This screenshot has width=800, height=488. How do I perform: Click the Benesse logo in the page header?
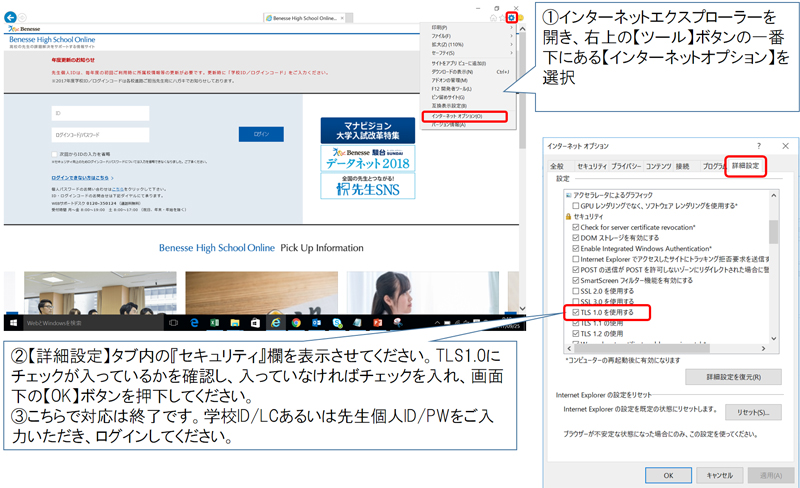pos(24,29)
